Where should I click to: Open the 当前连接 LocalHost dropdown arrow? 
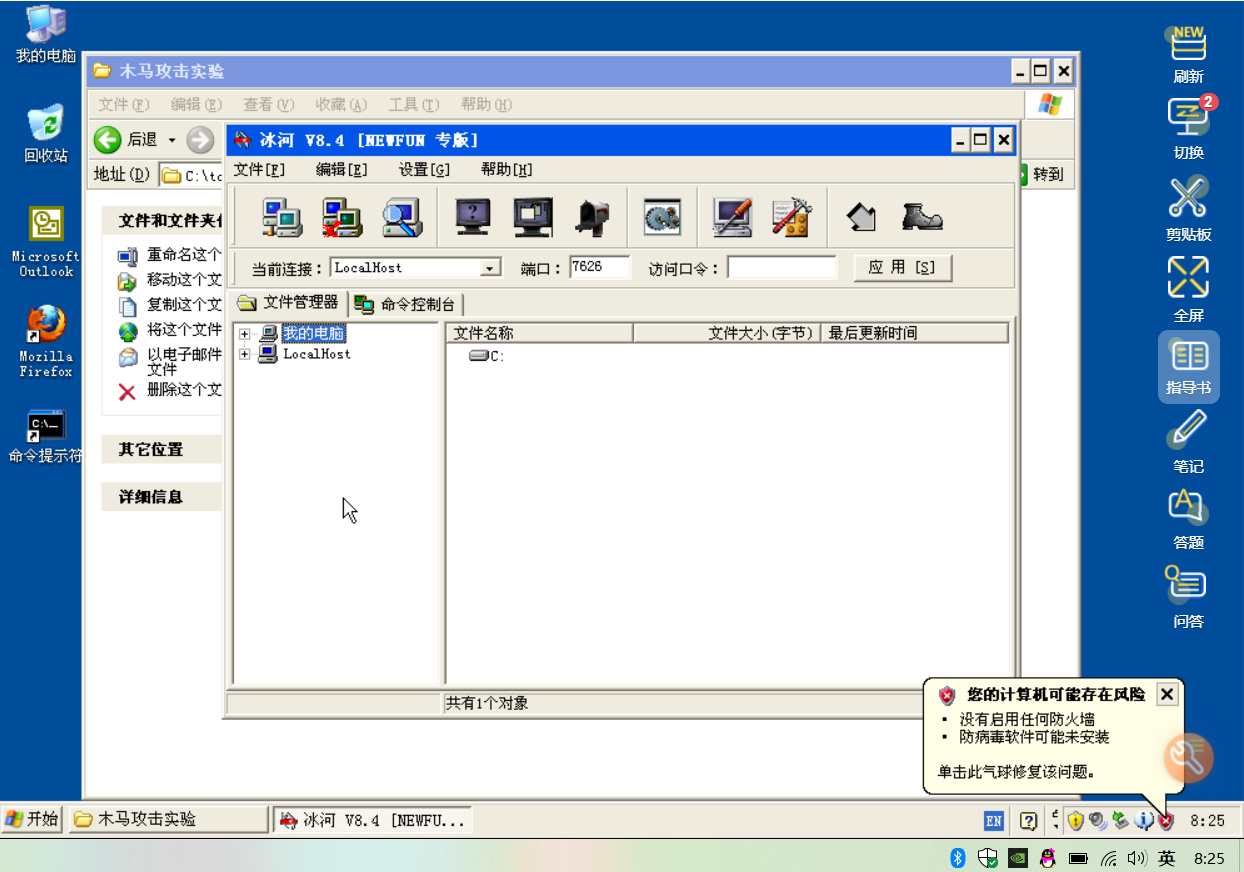tap(490, 268)
